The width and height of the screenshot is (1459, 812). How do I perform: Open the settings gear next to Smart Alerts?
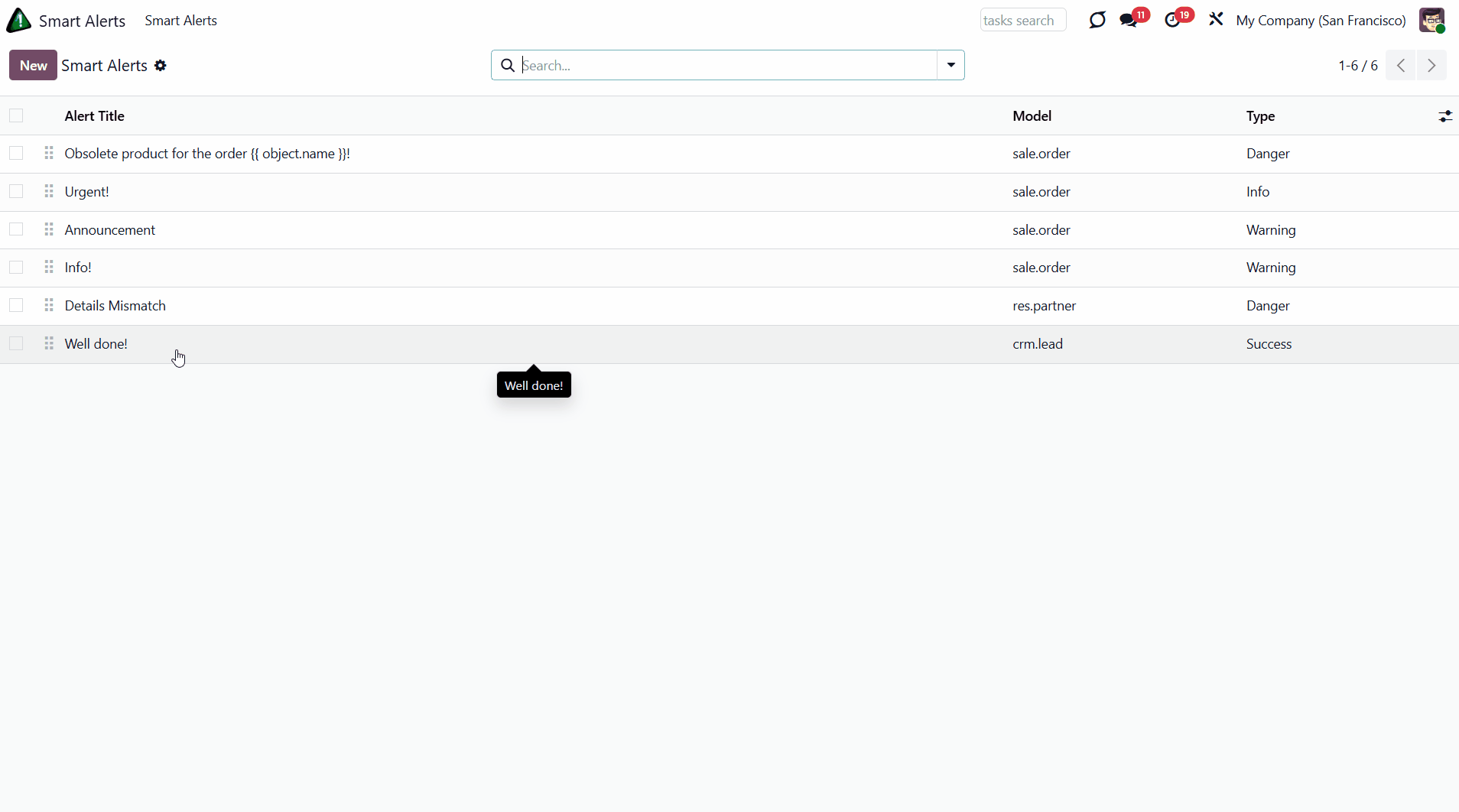pyautogui.click(x=161, y=66)
